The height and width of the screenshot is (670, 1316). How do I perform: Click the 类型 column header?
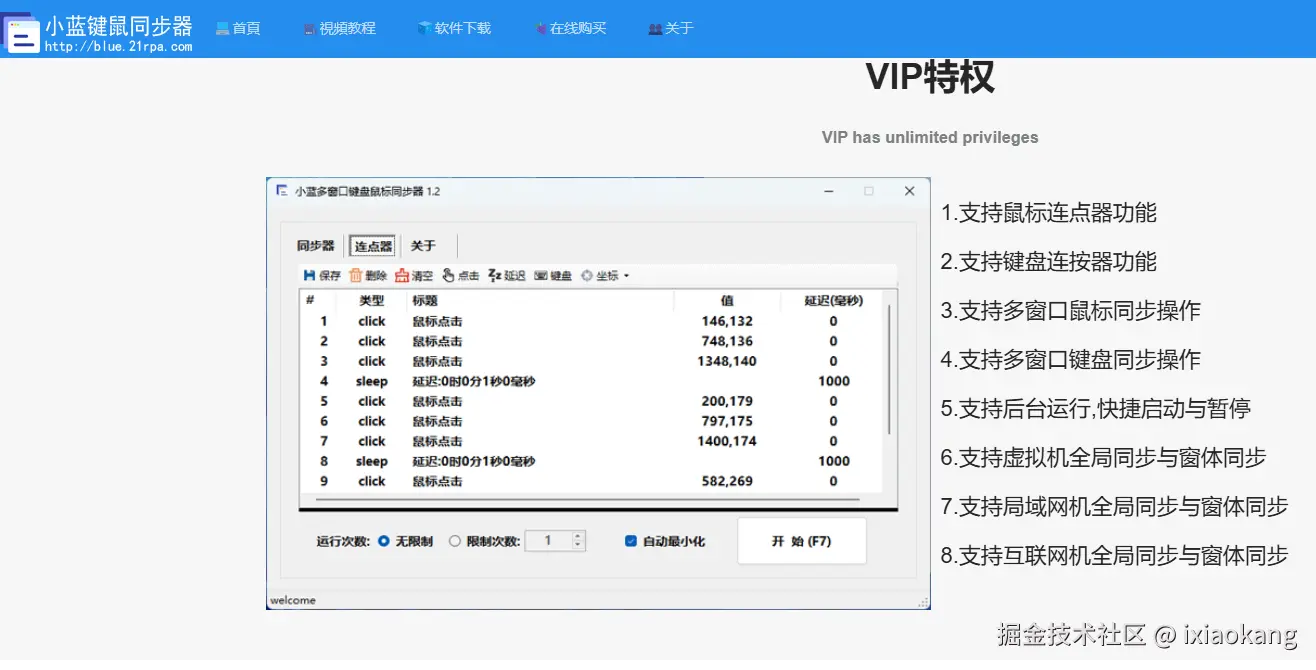coord(372,300)
